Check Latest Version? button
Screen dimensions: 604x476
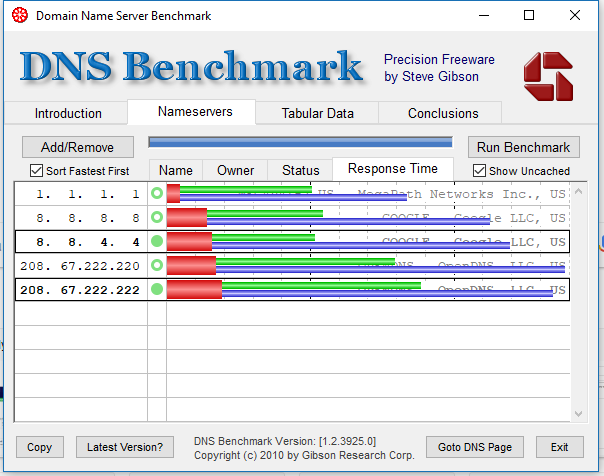pyautogui.click(x=125, y=447)
